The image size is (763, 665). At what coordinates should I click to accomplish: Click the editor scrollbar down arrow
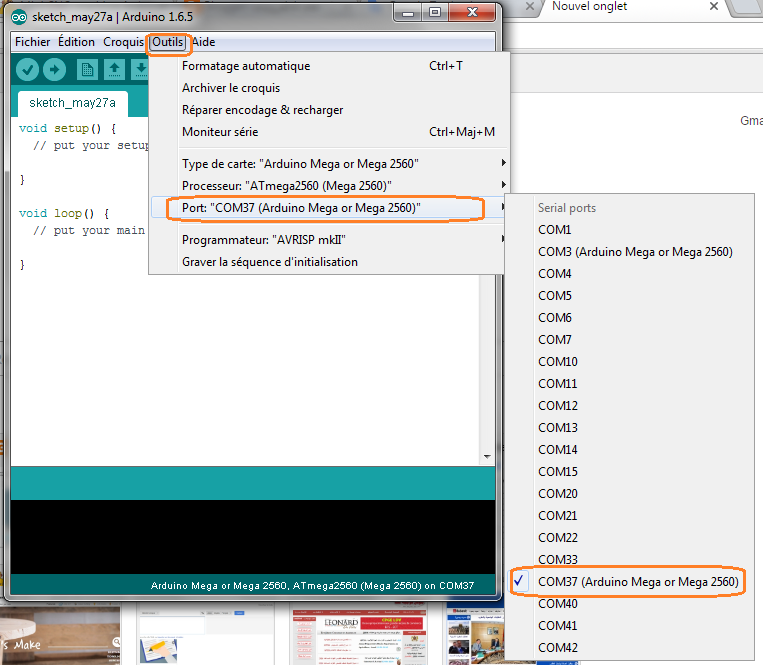click(487, 456)
